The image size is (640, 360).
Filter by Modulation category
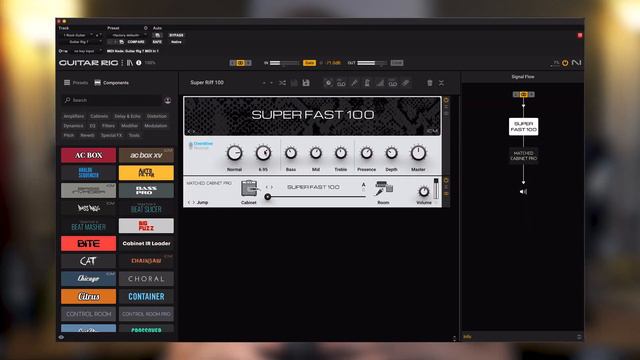click(x=156, y=126)
